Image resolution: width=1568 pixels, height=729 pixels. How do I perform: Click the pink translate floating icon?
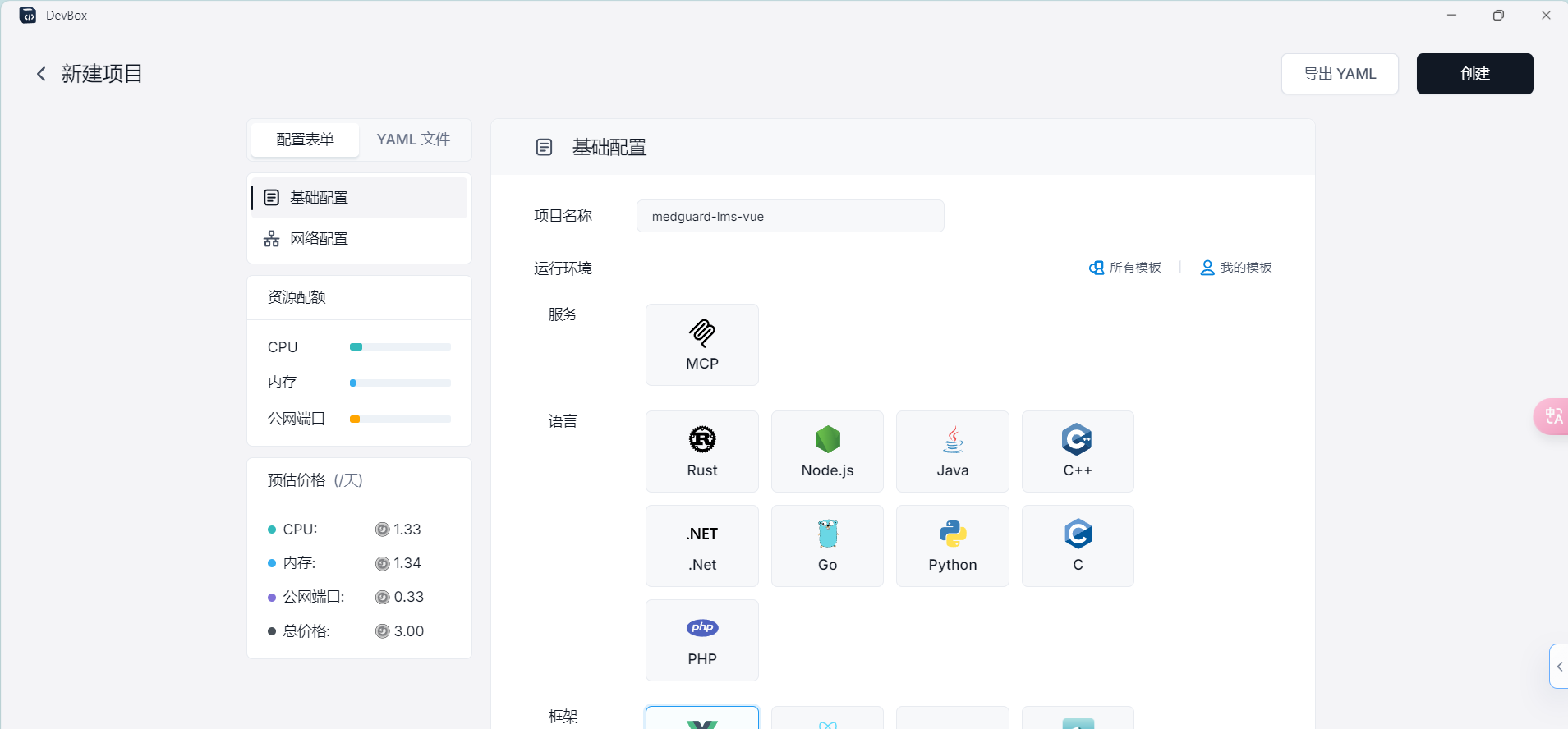point(1552,416)
